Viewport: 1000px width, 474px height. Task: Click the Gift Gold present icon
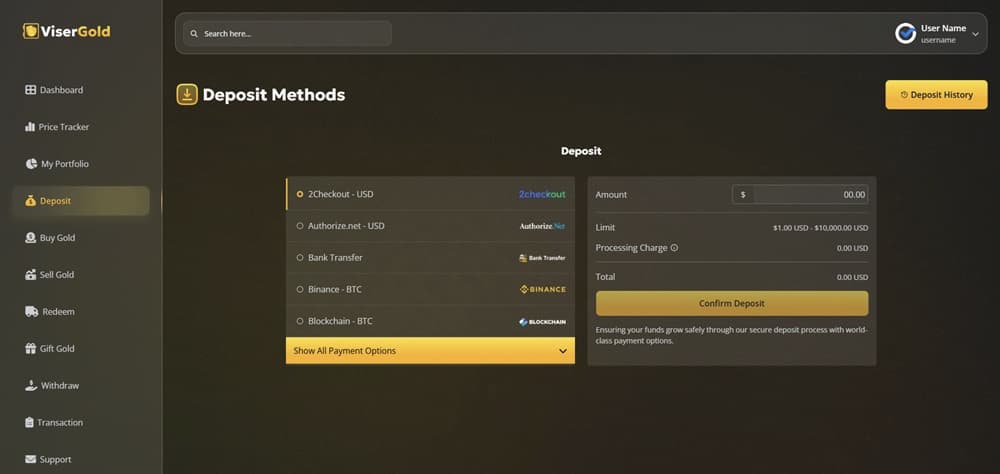(31, 349)
